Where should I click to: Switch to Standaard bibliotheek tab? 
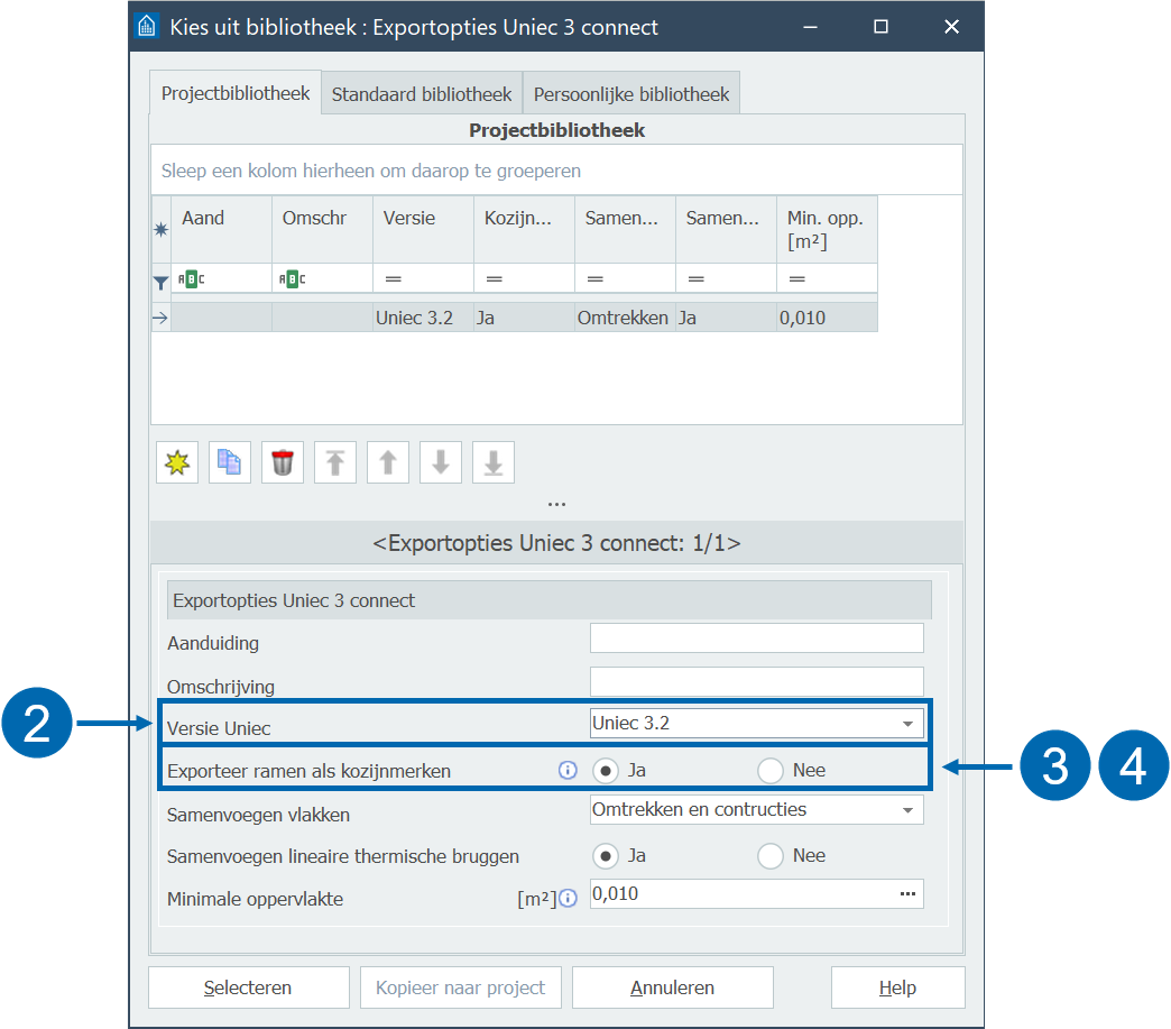click(x=421, y=95)
